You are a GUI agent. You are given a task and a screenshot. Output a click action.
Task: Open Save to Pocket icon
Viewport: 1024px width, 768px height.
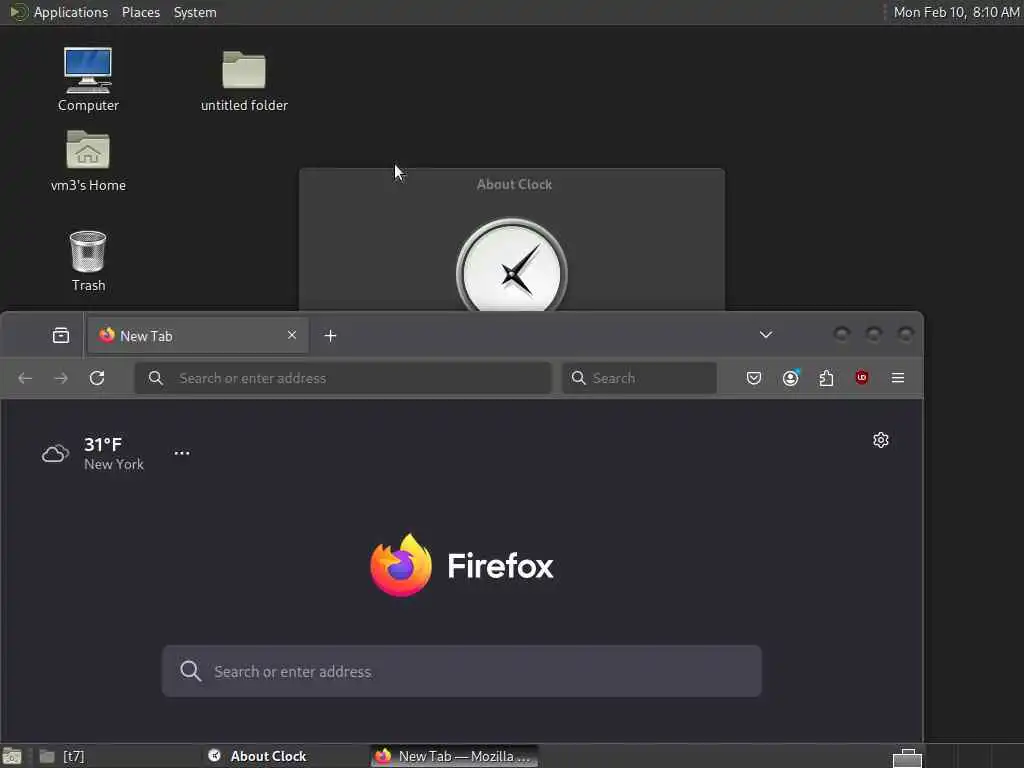(x=754, y=378)
